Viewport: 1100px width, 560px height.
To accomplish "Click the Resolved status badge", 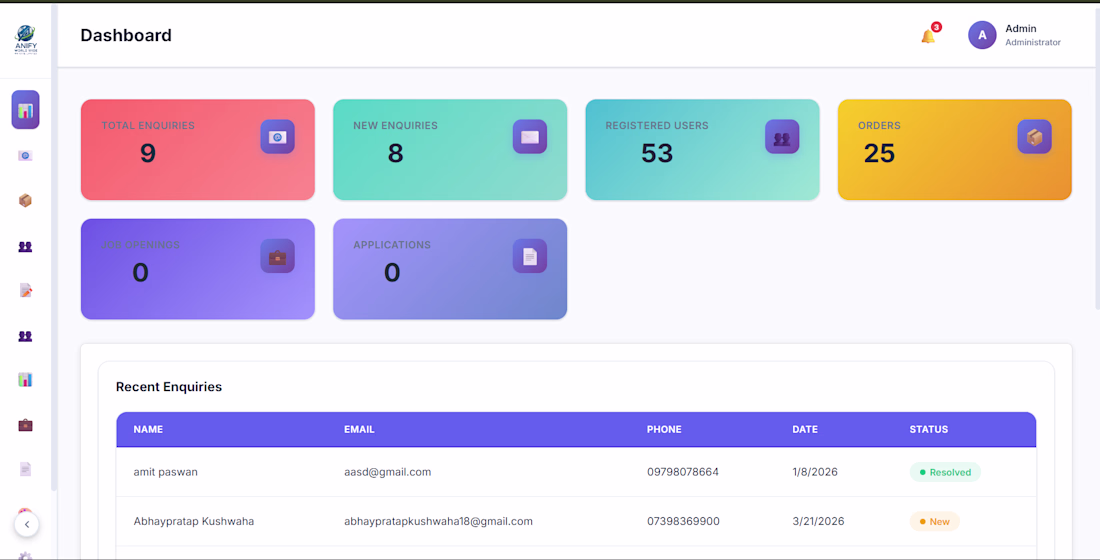I will [x=945, y=472].
